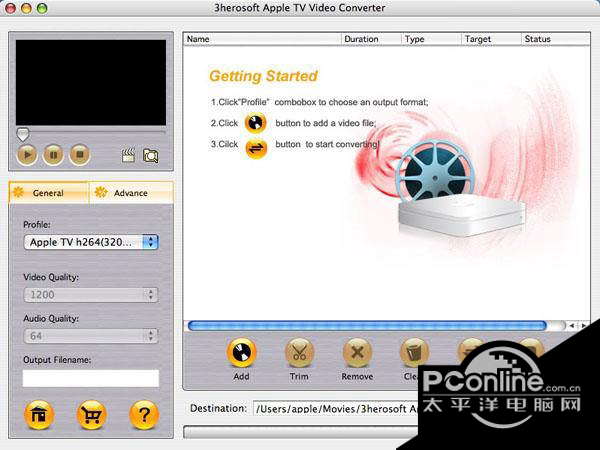This screenshot has height=450, width=600.
Task: Click the Trim scissors button
Action: coord(299,353)
